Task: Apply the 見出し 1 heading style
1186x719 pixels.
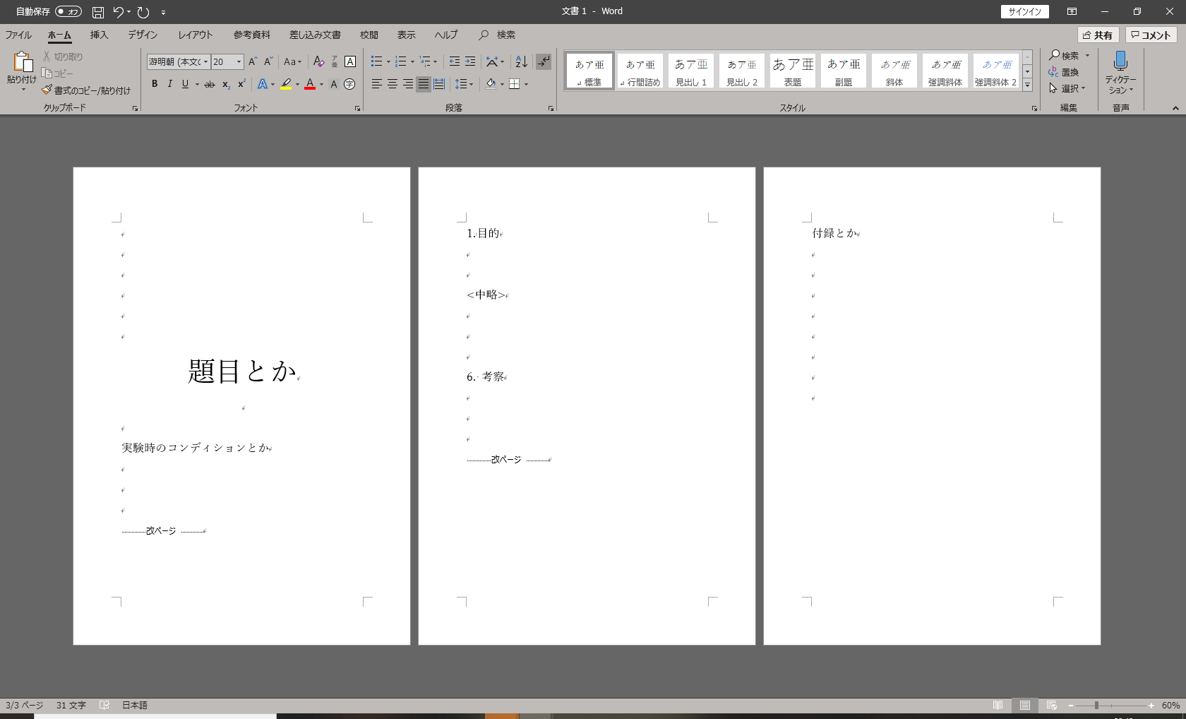Action: click(x=691, y=71)
